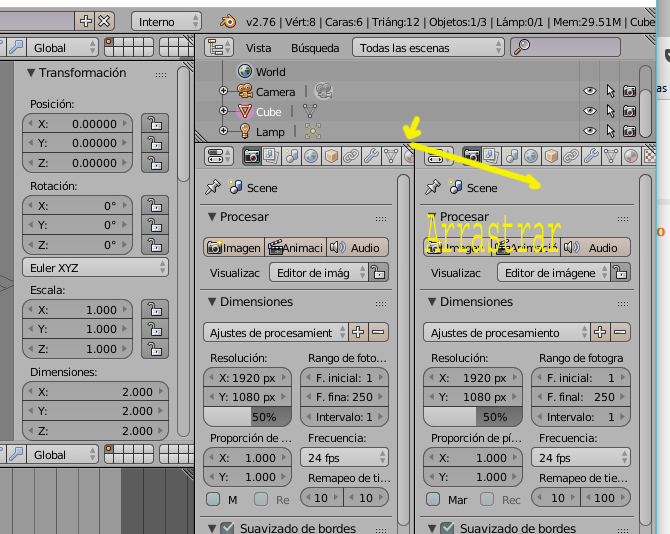Select Material sphere tab in right properties editor
670x534 pixels.
[631, 156]
